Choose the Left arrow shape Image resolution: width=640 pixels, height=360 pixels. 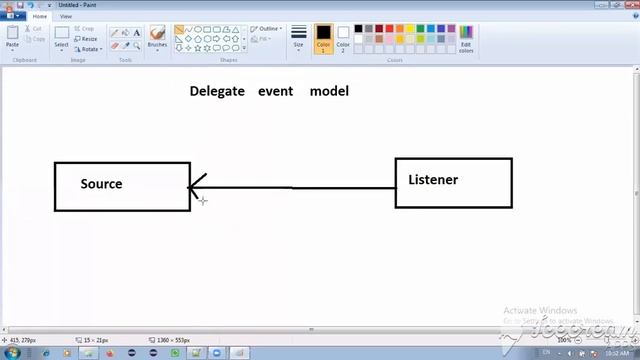coord(226,39)
